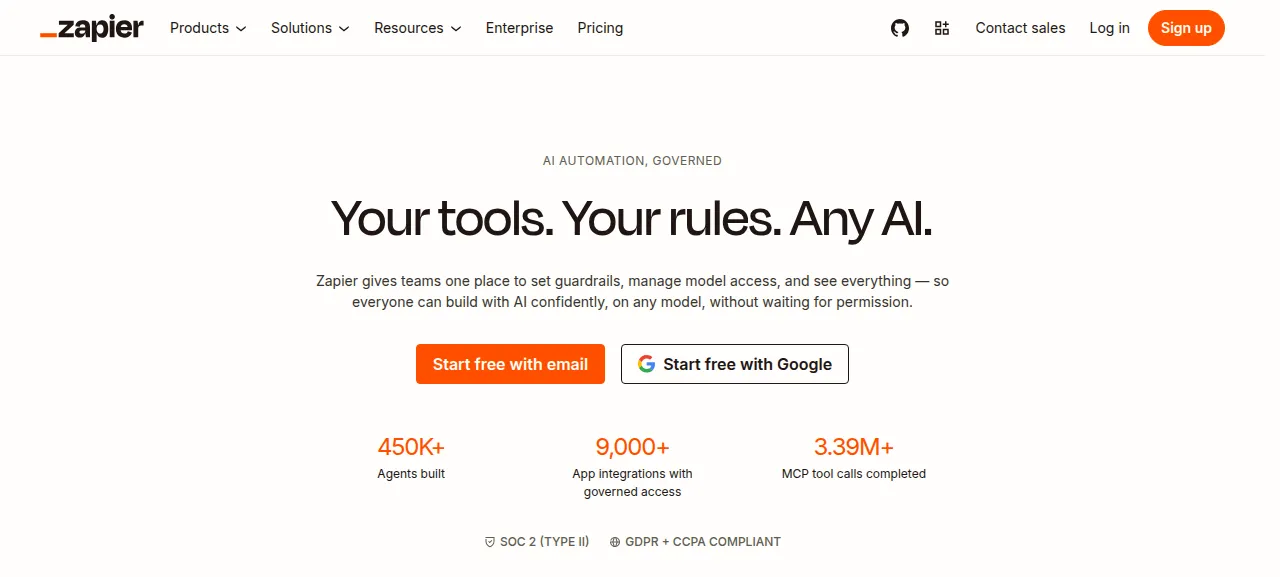Expand the Products dropdown menu

(208, 28)
